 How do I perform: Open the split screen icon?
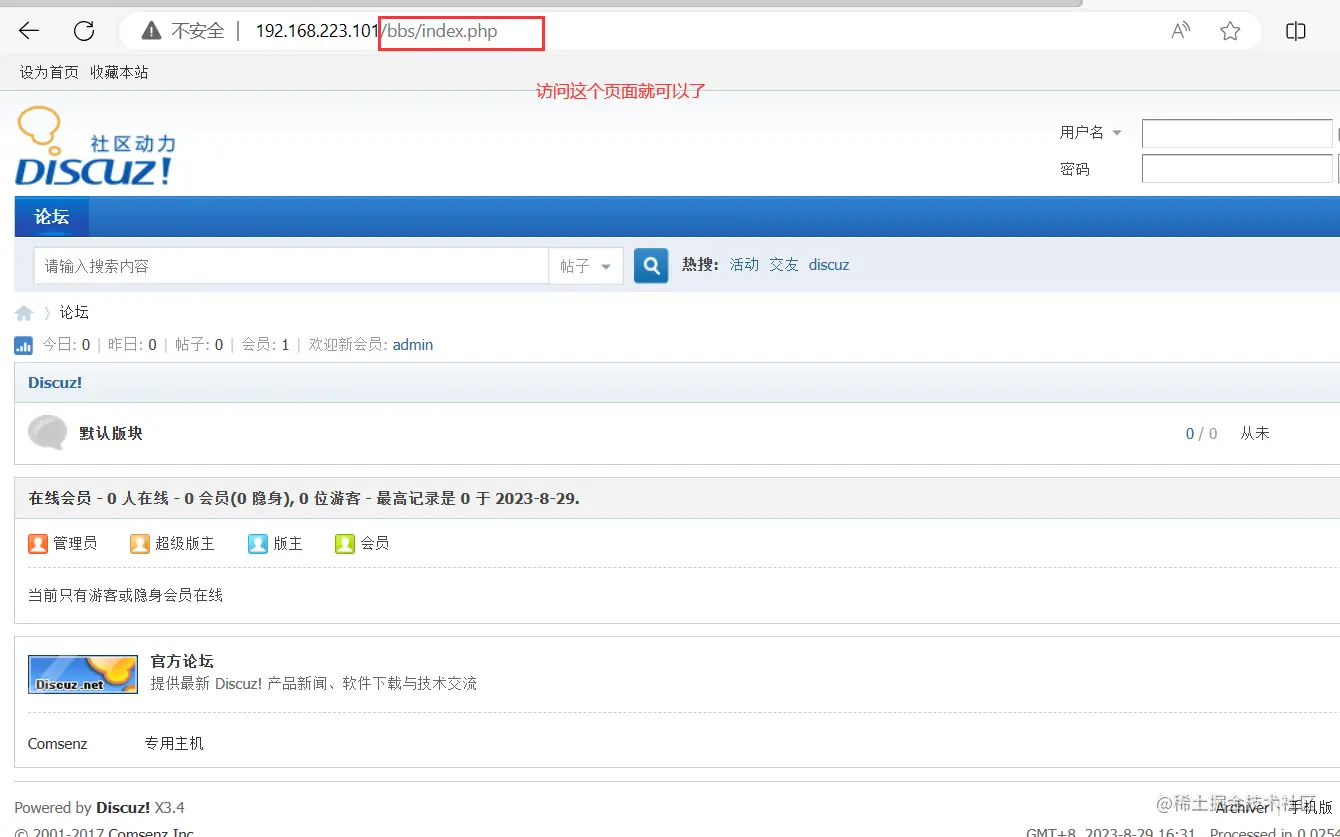pos(1296,31)
